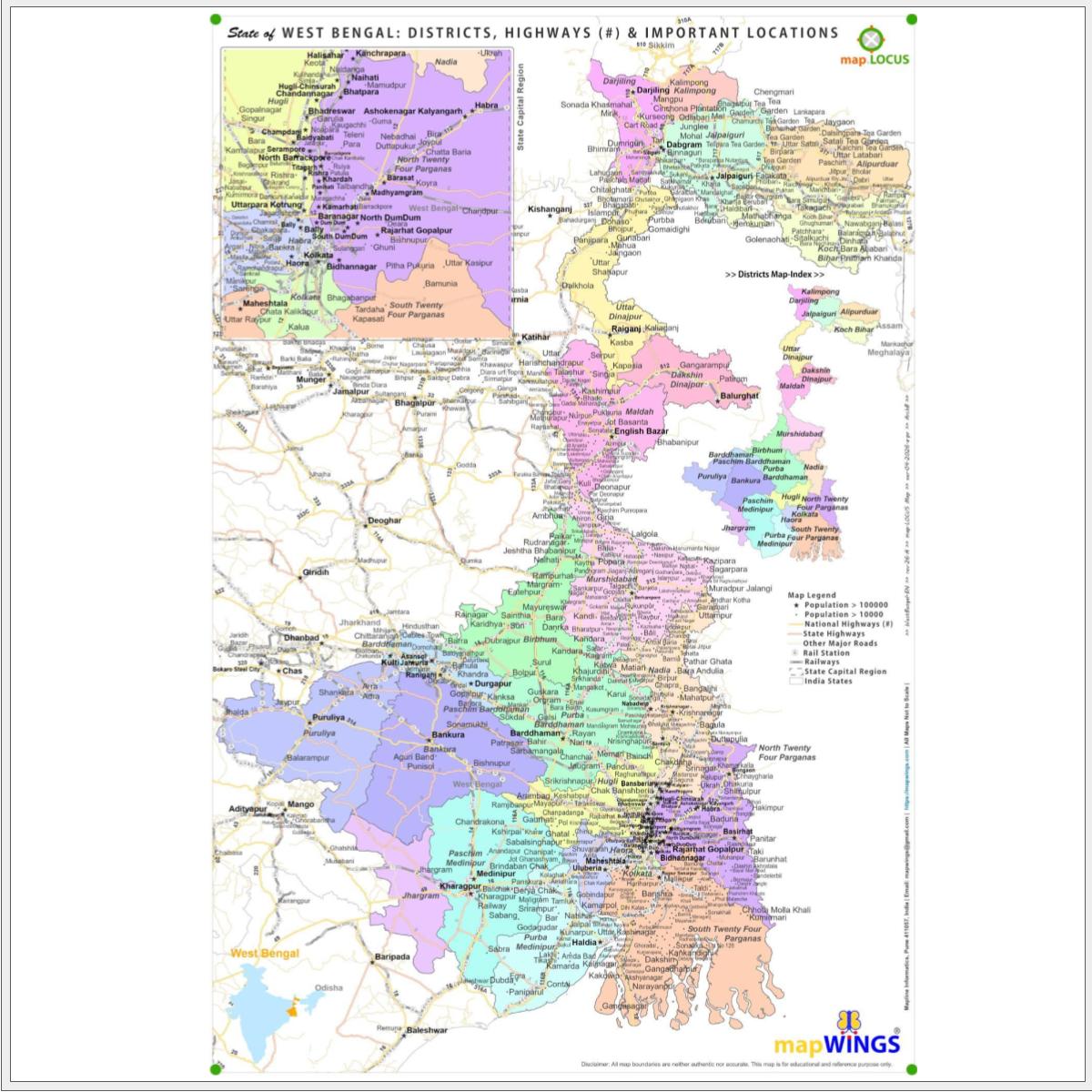
Task: Click the green dot in the top-left corner
Action: pos(216,19)
